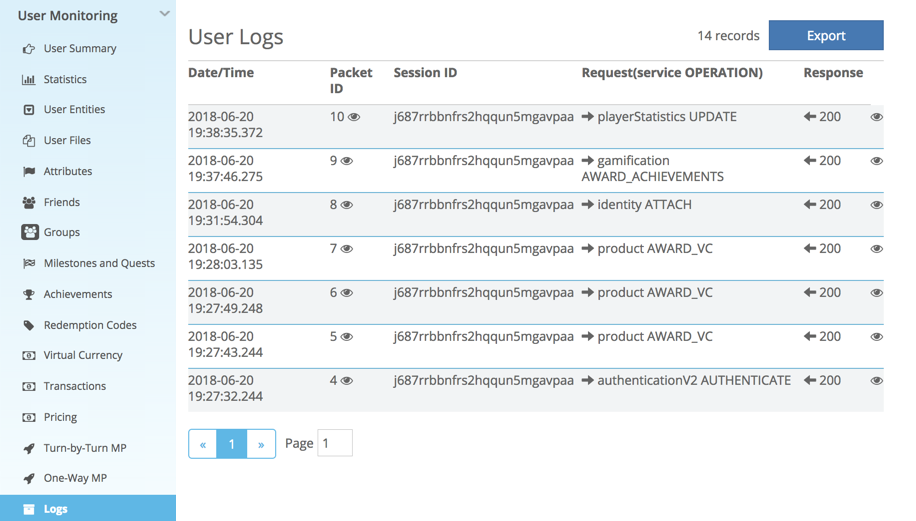View packet 4 details eye icon
The height and width of the screenshot is (521, 916).
(347, 381)
